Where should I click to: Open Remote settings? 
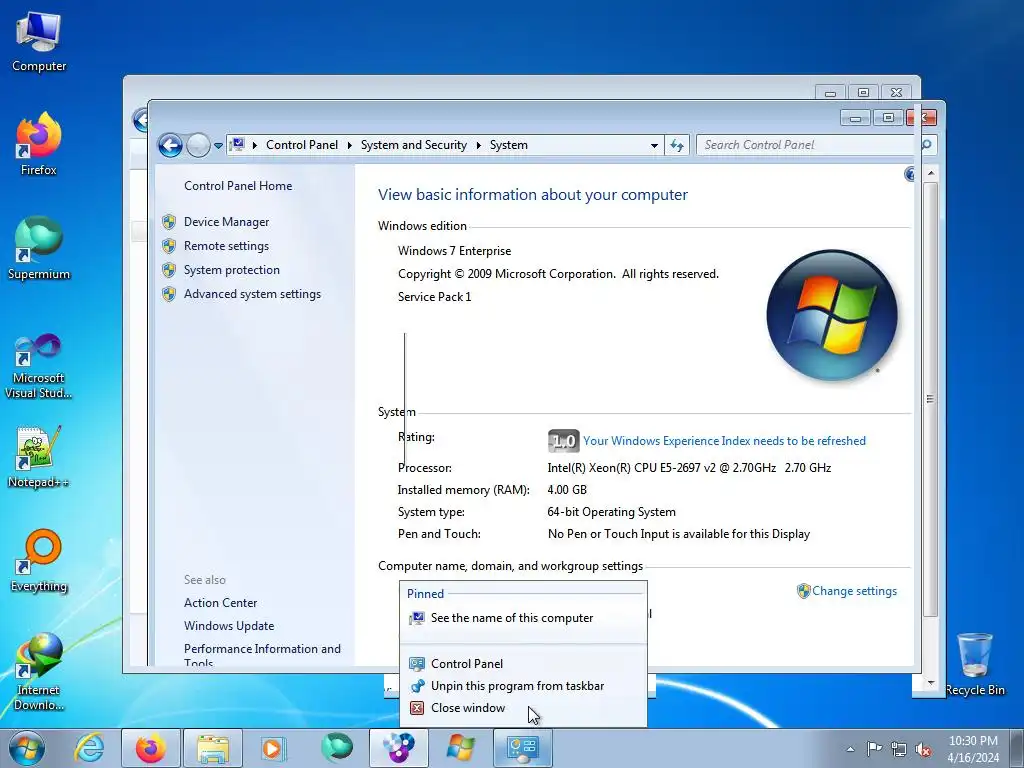226,246
